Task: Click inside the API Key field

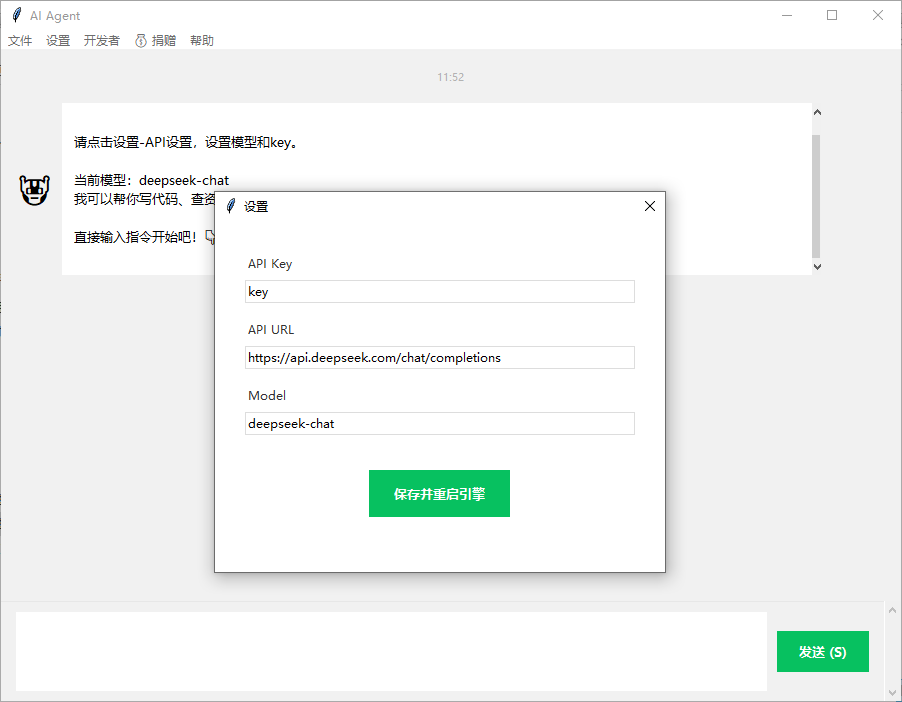Action: click(x=439, y=291)
